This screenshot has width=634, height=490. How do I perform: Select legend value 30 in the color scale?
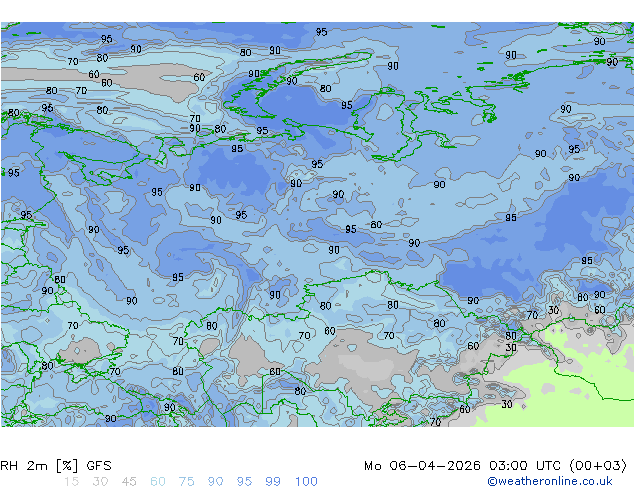click(100, 482)
